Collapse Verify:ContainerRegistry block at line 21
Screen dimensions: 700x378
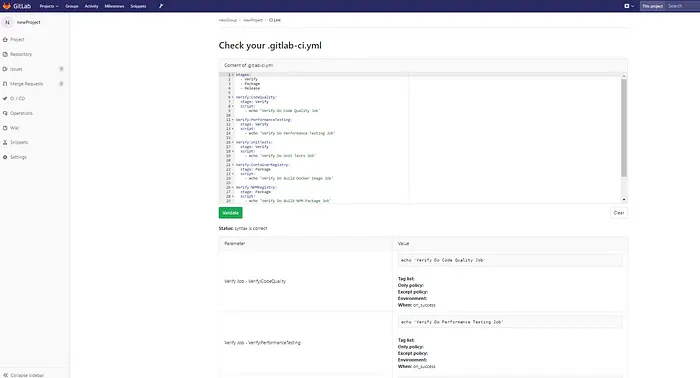coord(233,165)
